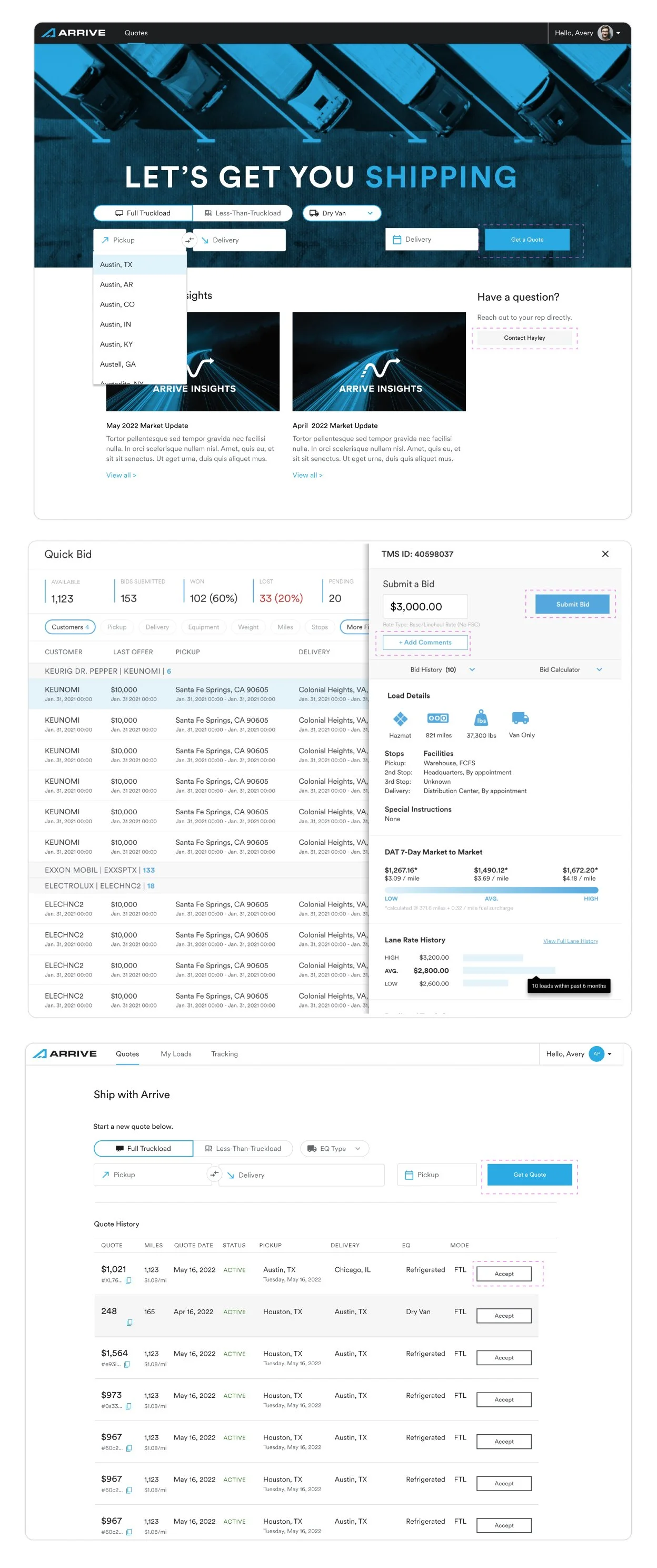Copy quote ID #0s33 icon
This screenshot has width=657, height=1568.
point(128,1407)
